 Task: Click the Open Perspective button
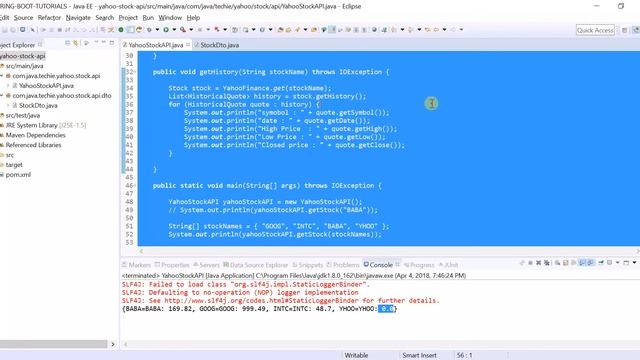point(624,30)
